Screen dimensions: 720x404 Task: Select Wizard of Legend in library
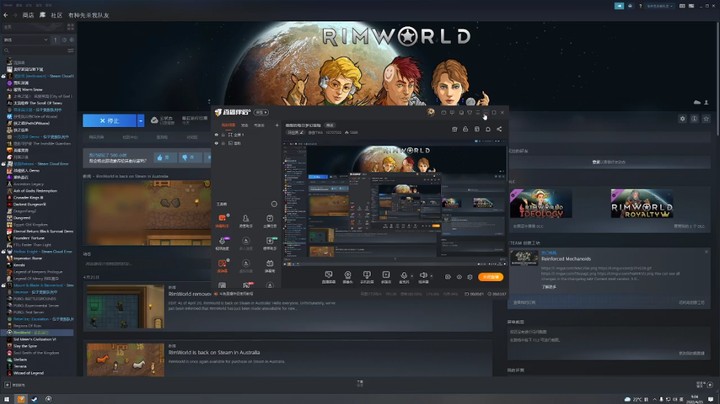pyautogui.click(x=30, y=373)
